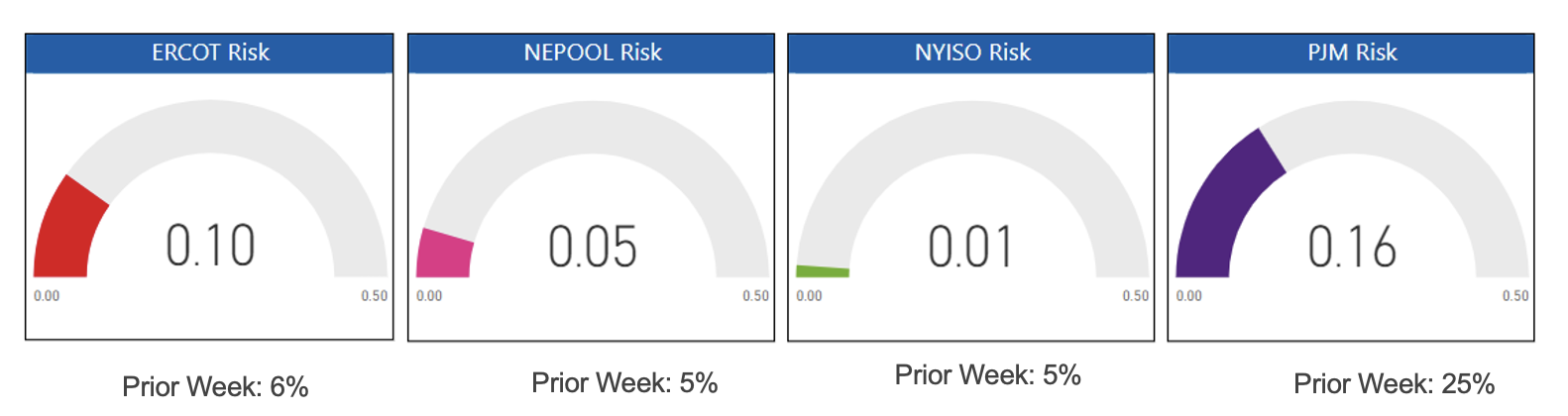Screen dimensions: 1568x416
Task: Click the 0.50 maximum label on ERCOT gauge
Action: point(375,296)
